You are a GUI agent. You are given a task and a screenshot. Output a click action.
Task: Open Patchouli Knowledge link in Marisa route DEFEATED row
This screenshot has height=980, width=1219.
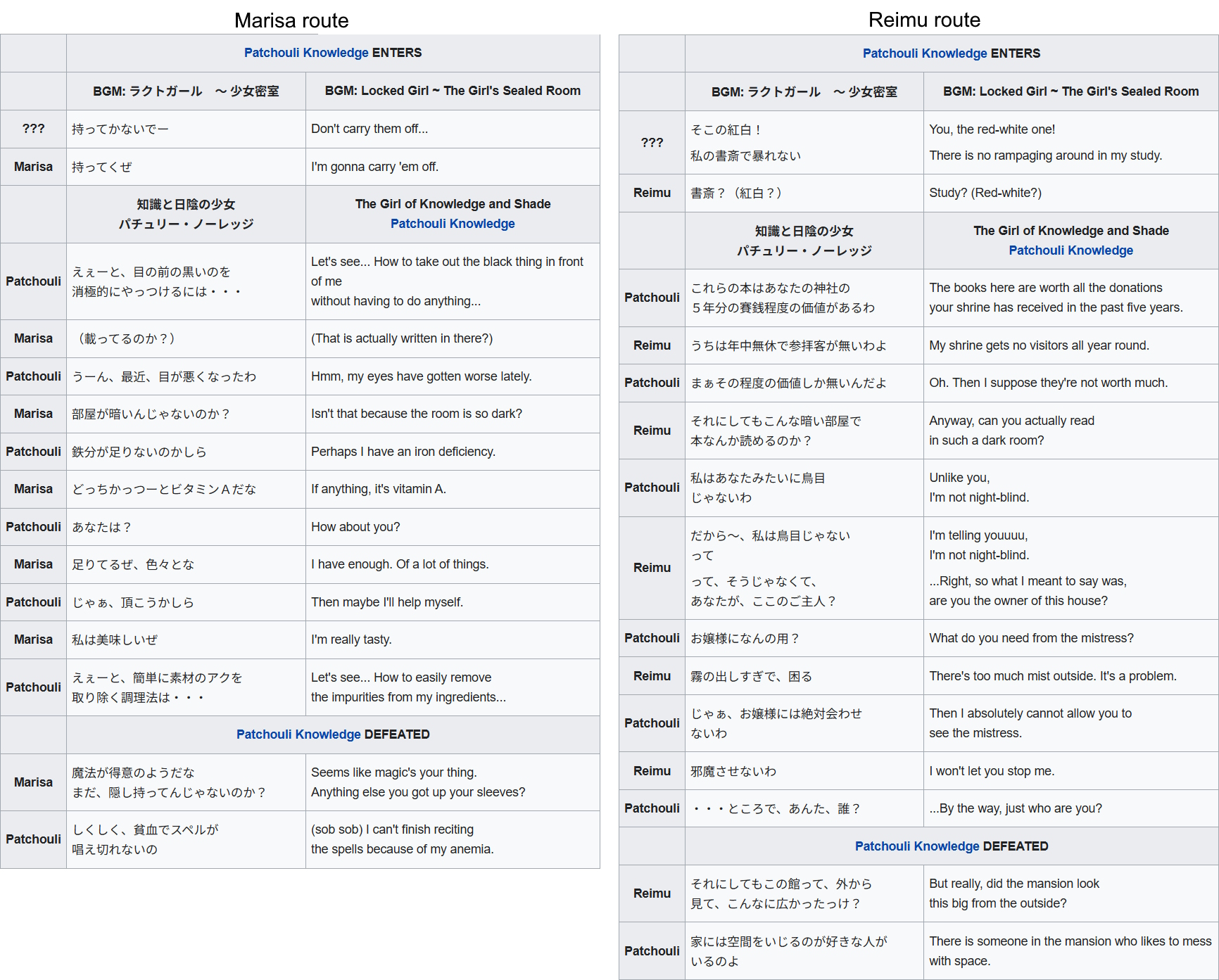pyautogui.click(x=298, y=734)
